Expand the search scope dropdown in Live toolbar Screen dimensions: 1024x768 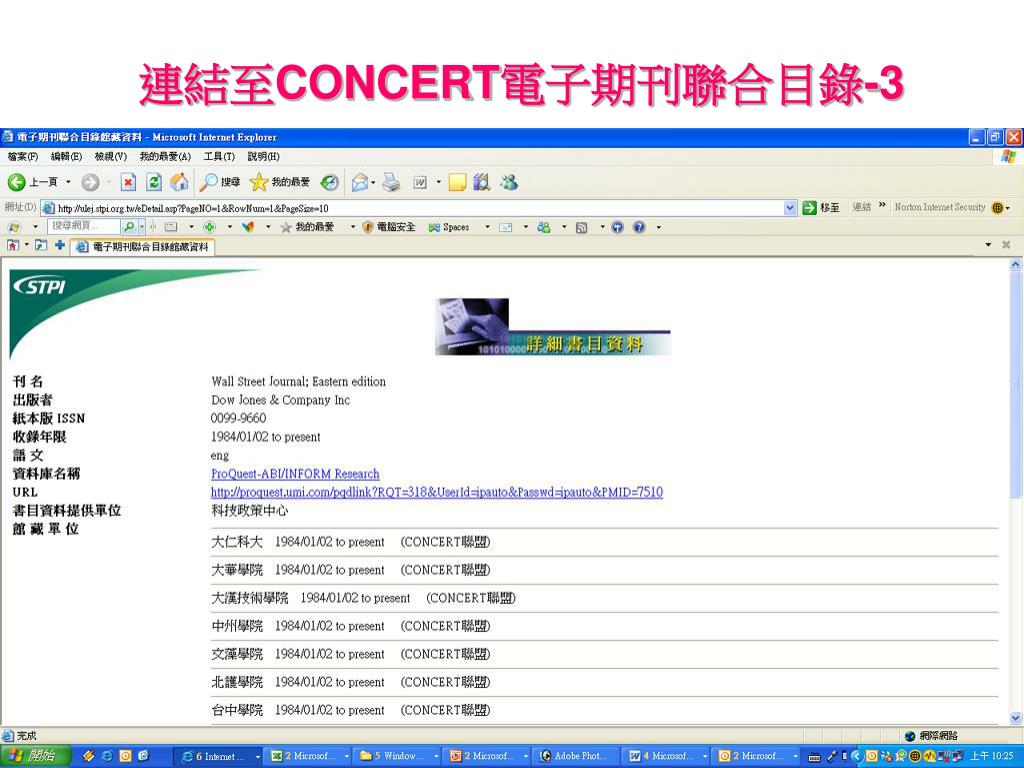pyautogui.click(x=142, y=227)
